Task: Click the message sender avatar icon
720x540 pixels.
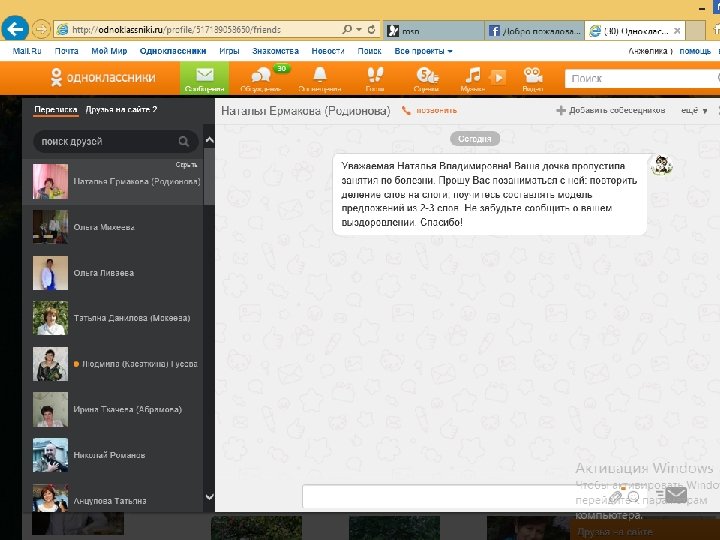Action: [662, 165]
